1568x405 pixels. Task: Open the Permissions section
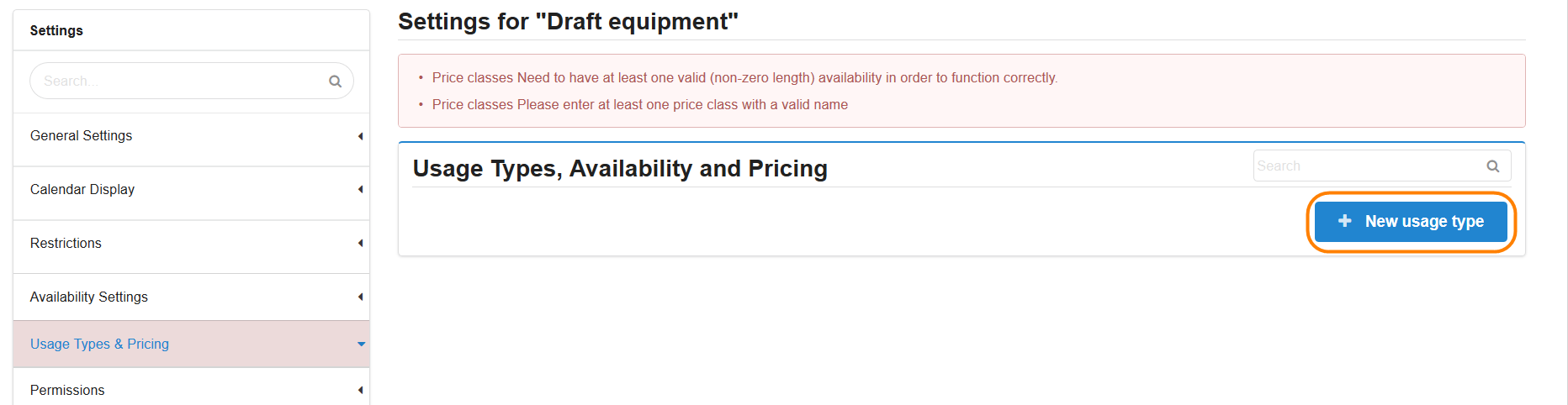pyautogui.click(x=67, y=391)
